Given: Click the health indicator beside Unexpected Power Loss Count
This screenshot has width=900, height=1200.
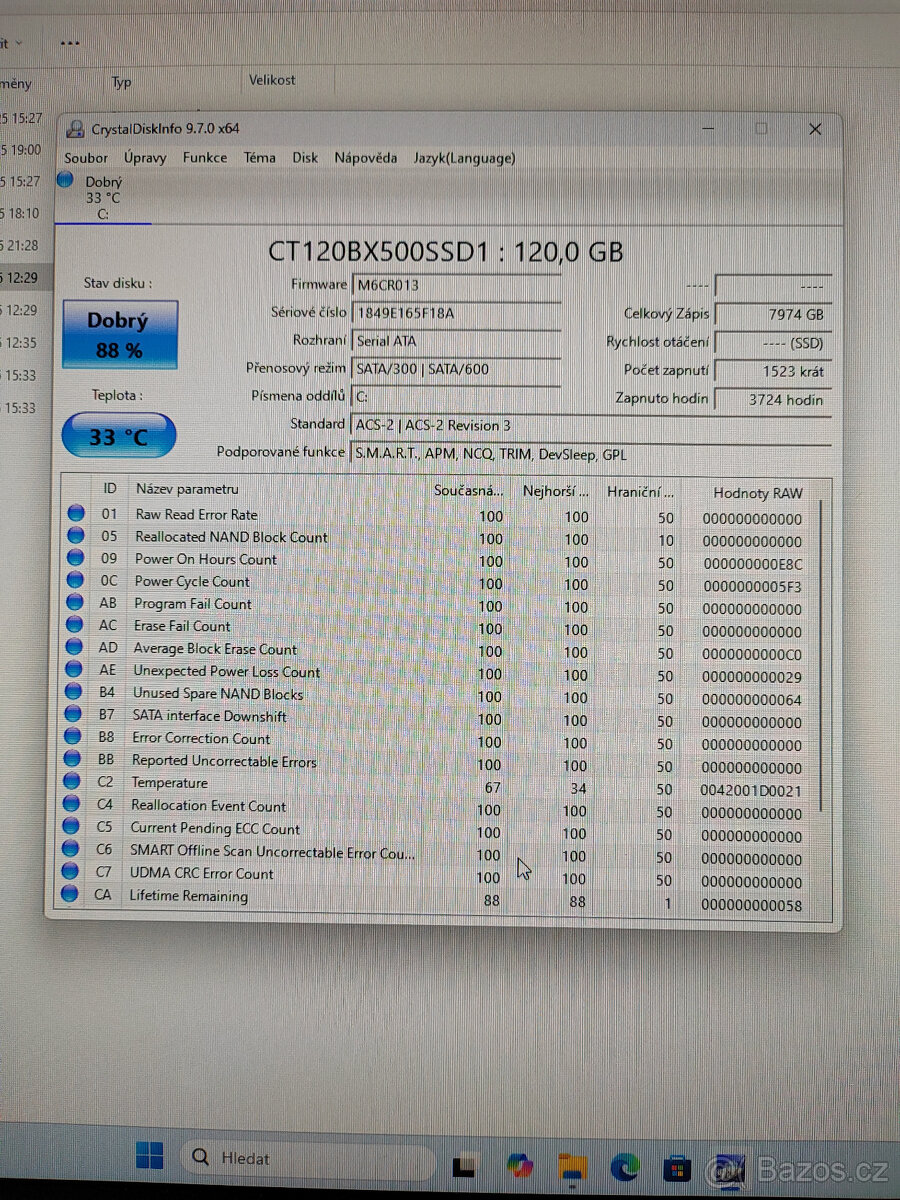Looking at the screenshot, I should pyautogui.click(x=75, y=671).
